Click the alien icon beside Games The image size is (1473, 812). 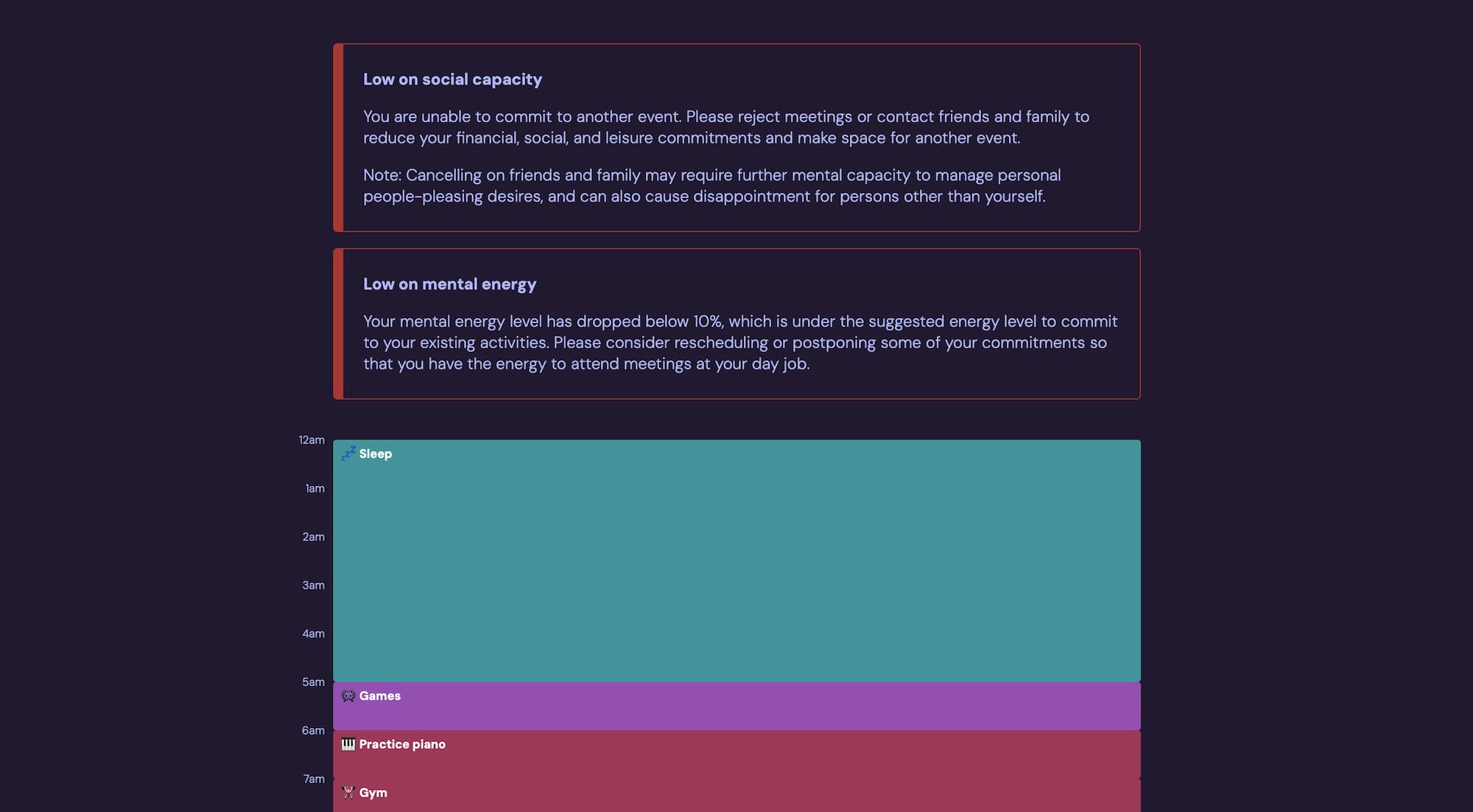coord(348,696)
